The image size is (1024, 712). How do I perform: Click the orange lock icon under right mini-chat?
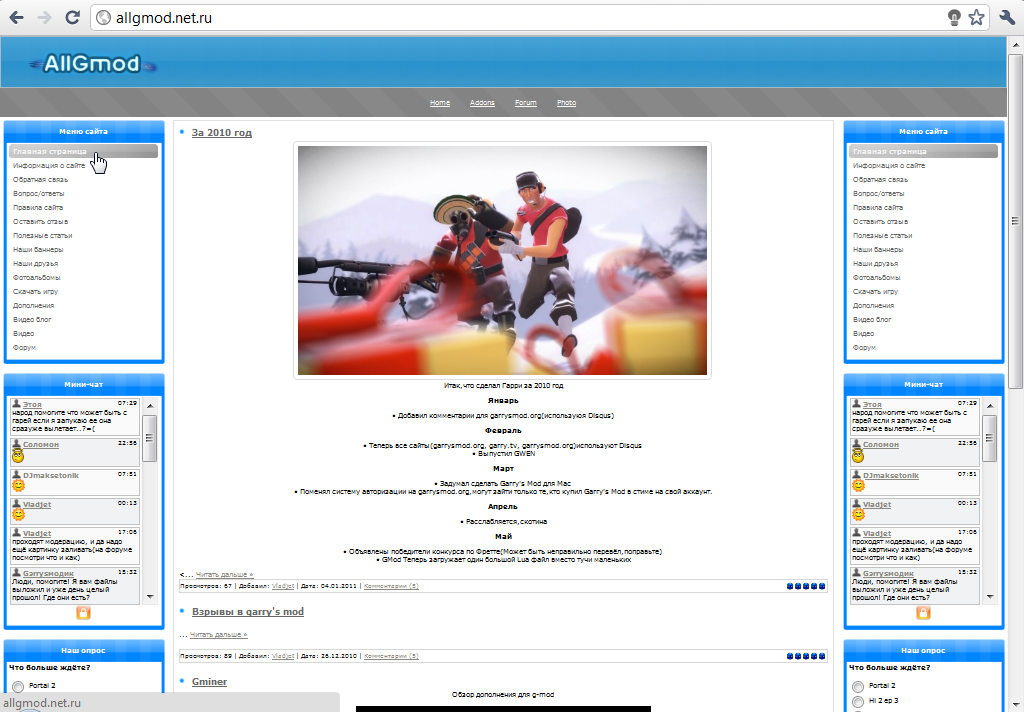pos(923,613)
